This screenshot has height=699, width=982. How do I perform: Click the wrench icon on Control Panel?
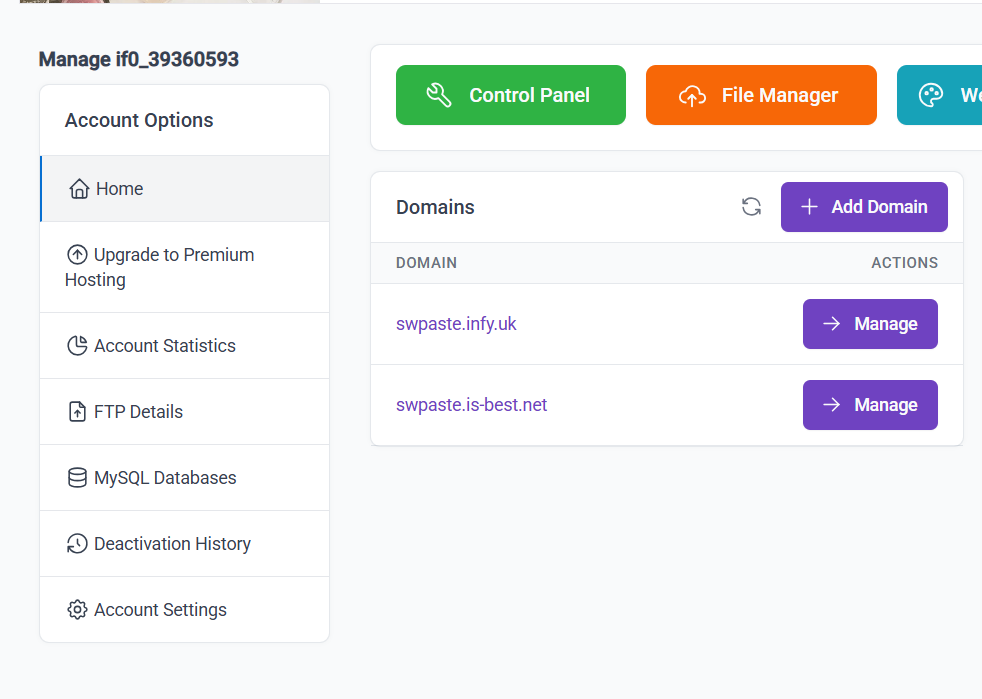439,95
